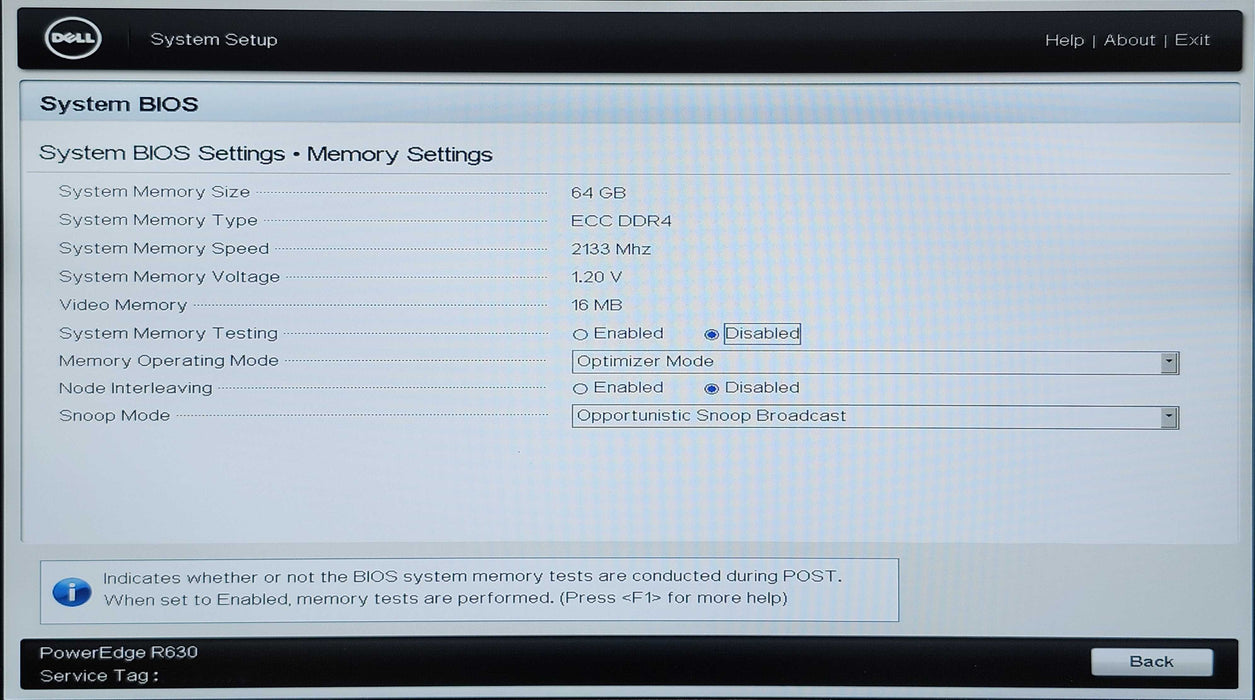Enable System Memory Testing radio button
This screenshot has height=700, width=1255.
tap(580, 334)
